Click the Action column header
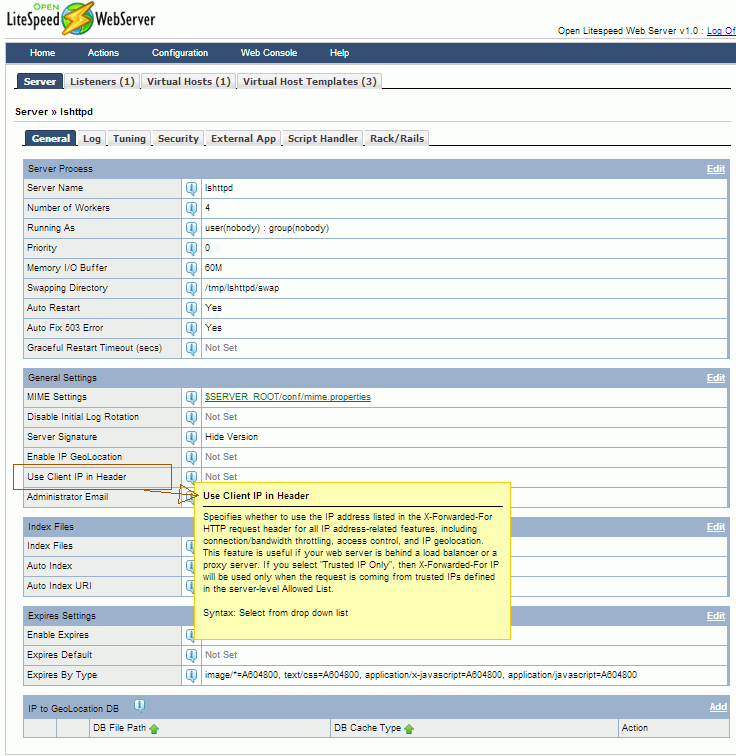The image size is (736, 756). (x=635, y=728)
